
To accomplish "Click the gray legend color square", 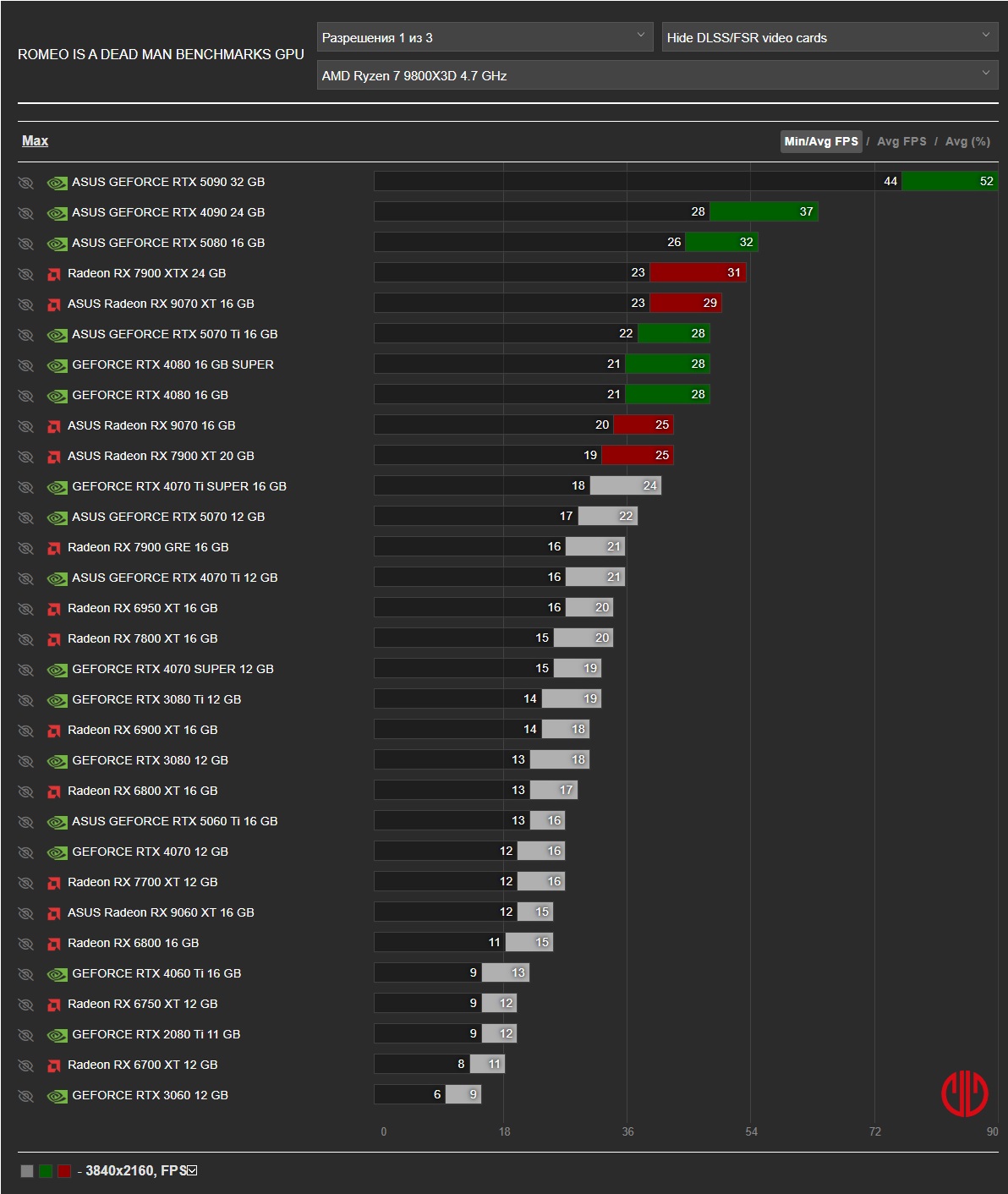I will pos(27,1171).
